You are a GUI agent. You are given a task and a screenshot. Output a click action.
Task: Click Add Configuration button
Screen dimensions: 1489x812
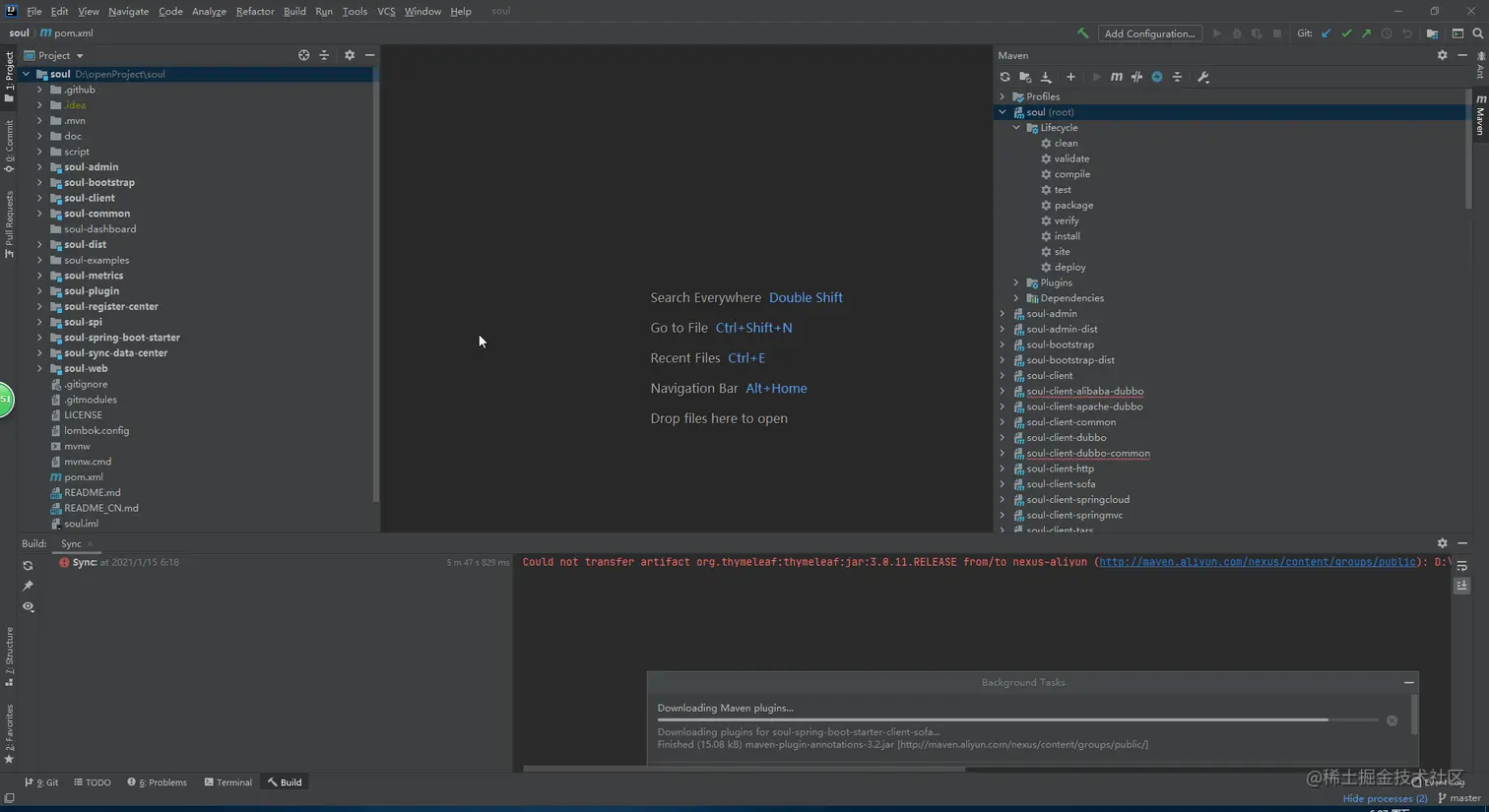coord(1149,33)
